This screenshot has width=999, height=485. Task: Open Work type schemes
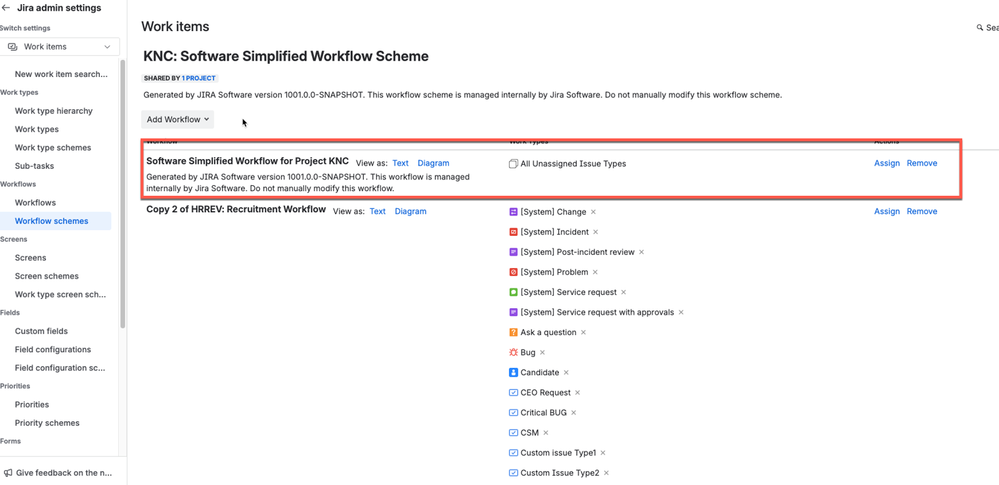tap(53, 148)
